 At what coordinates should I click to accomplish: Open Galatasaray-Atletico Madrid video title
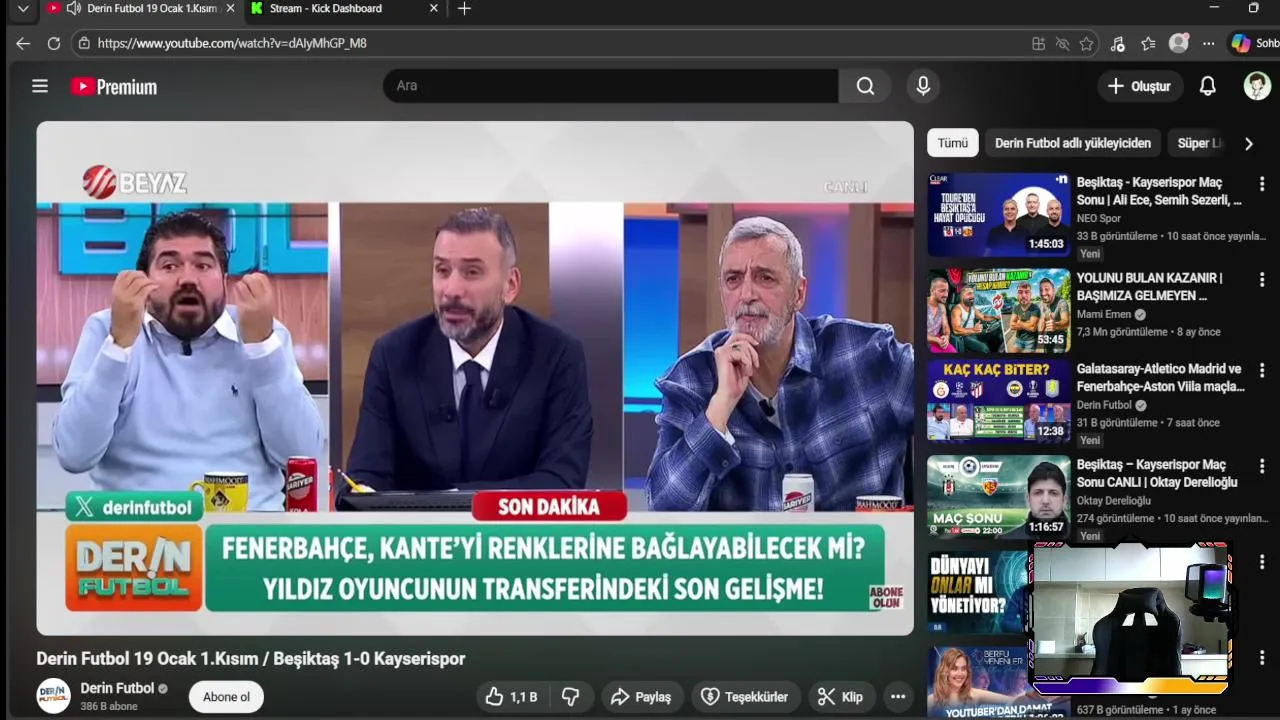tap(1160, 378)
